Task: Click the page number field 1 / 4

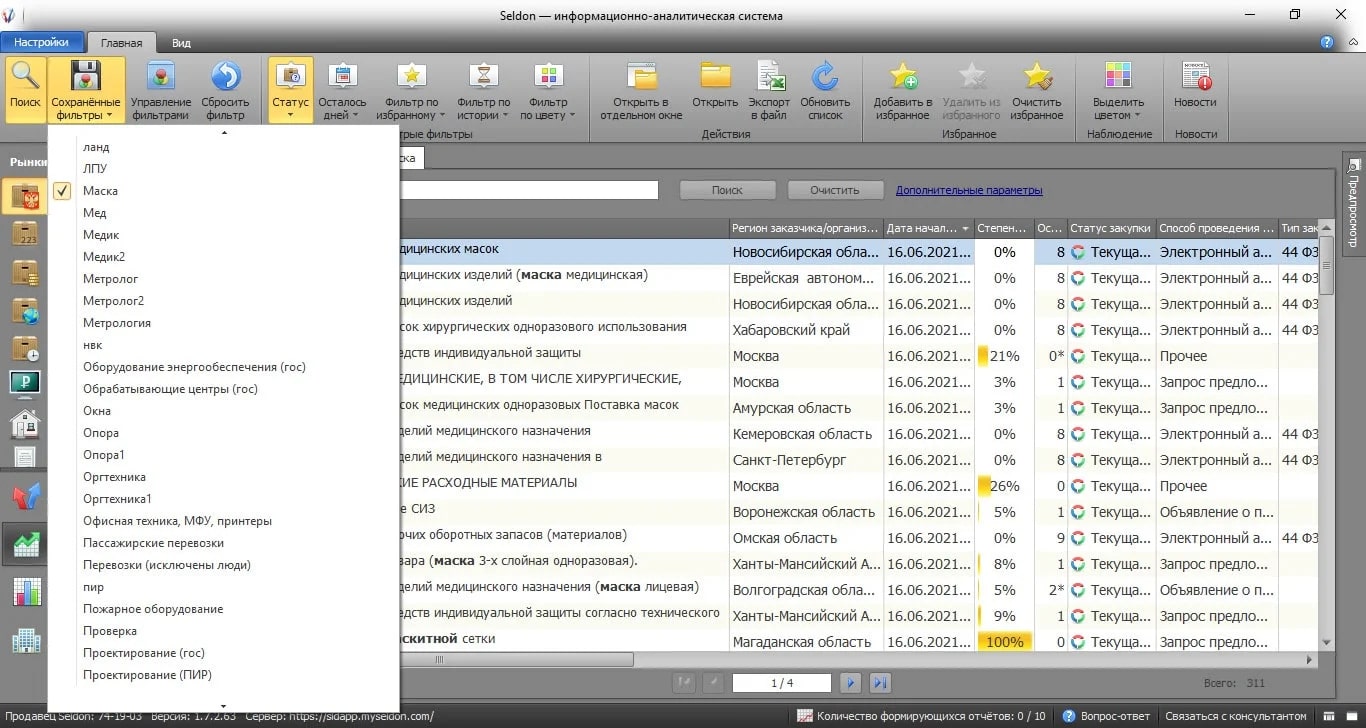Action: (x=782, y=683)
